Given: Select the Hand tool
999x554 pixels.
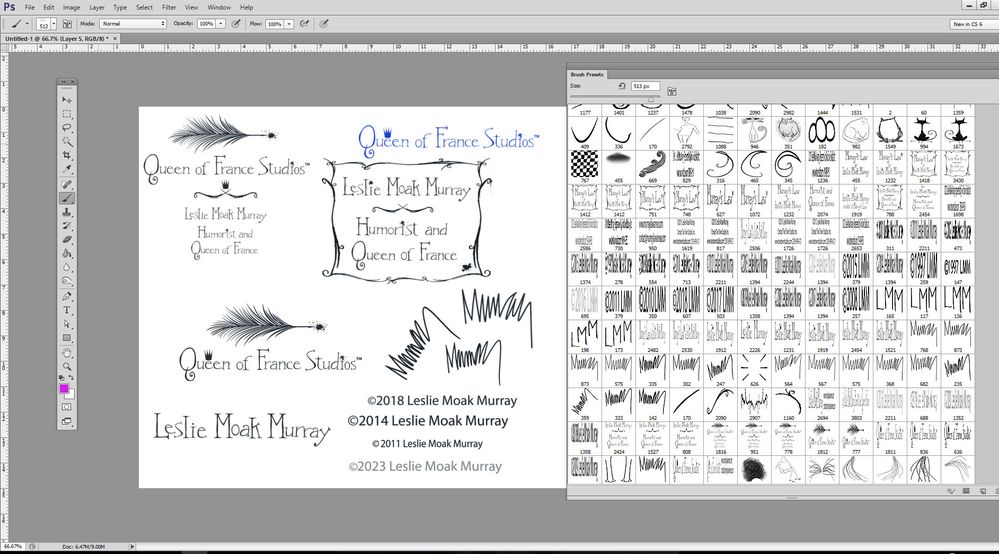Looking at the screenshot, I should 66,353.
